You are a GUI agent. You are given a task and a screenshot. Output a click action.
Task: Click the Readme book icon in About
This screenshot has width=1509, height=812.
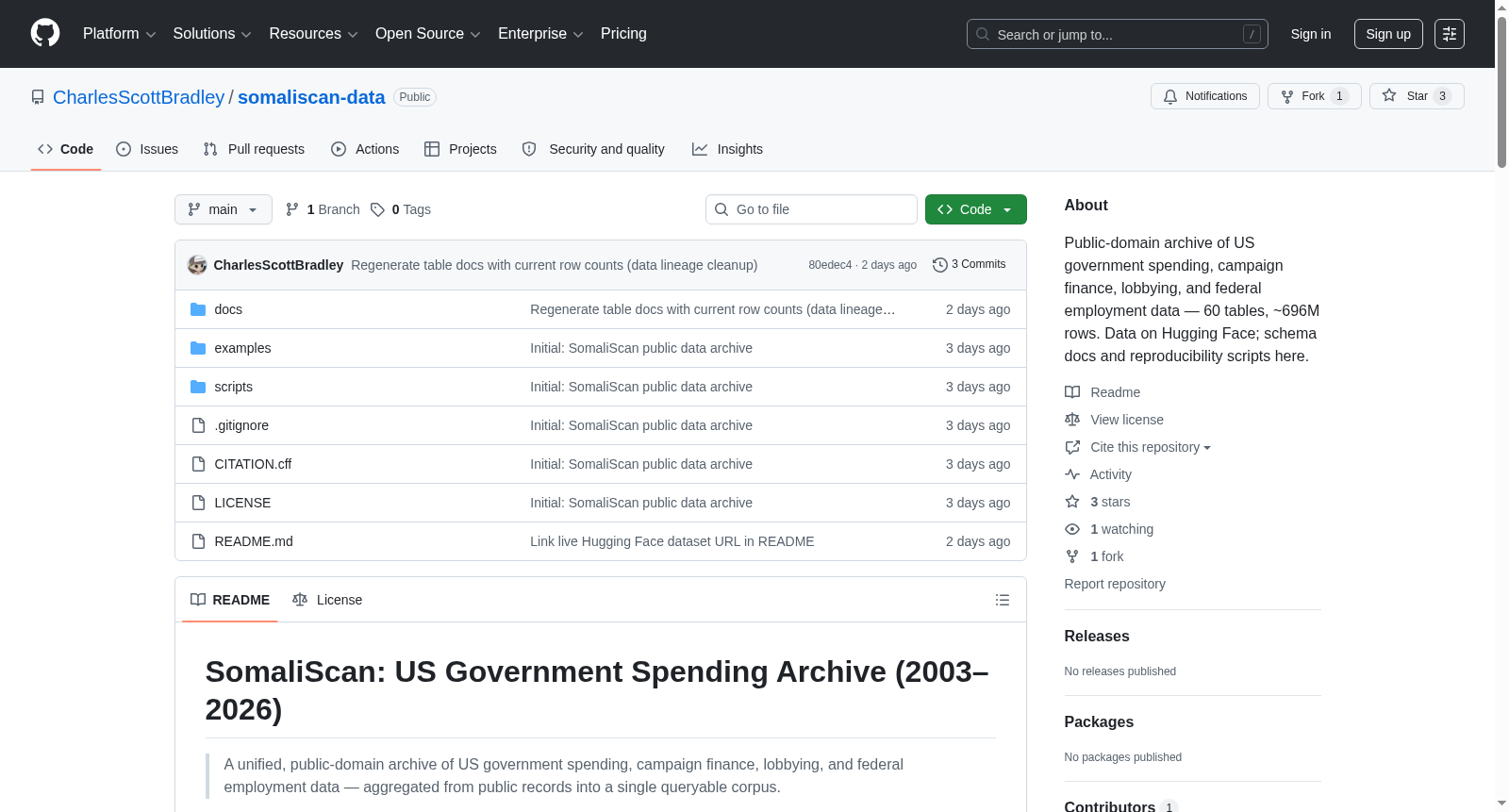(1072, 392)
